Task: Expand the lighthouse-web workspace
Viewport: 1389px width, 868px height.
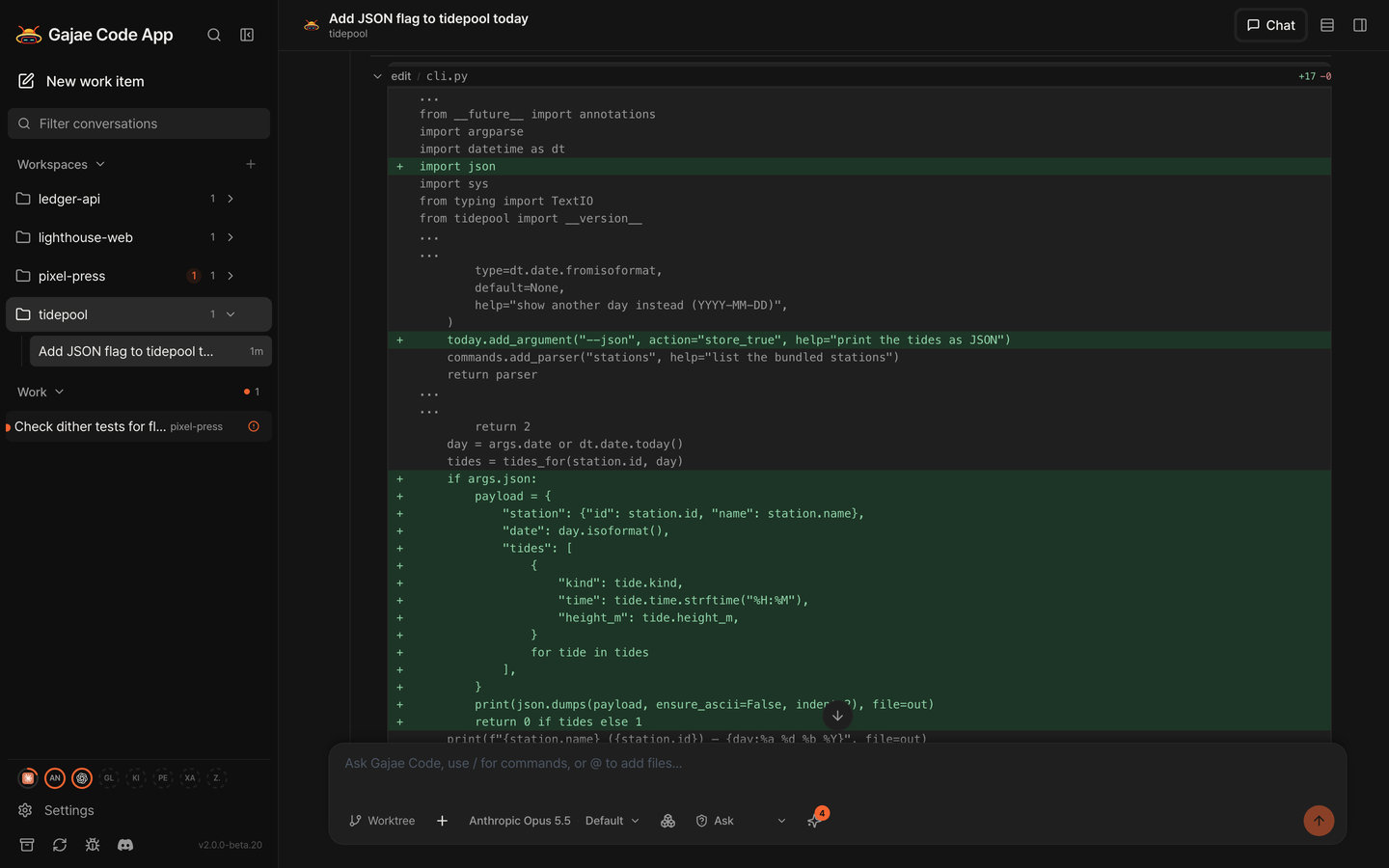Action: tap(231, 237)
